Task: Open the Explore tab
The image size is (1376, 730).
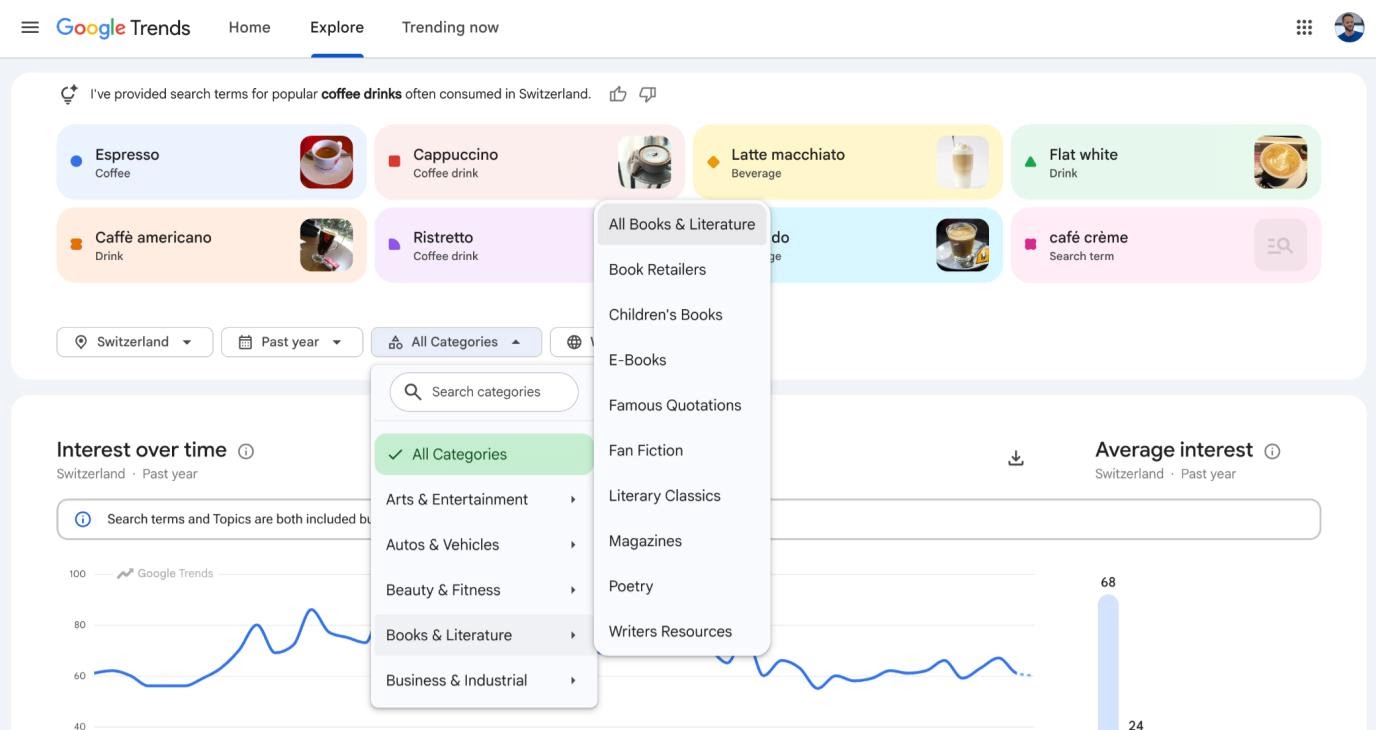Action: pyautogui.click(x=337, y=27)
